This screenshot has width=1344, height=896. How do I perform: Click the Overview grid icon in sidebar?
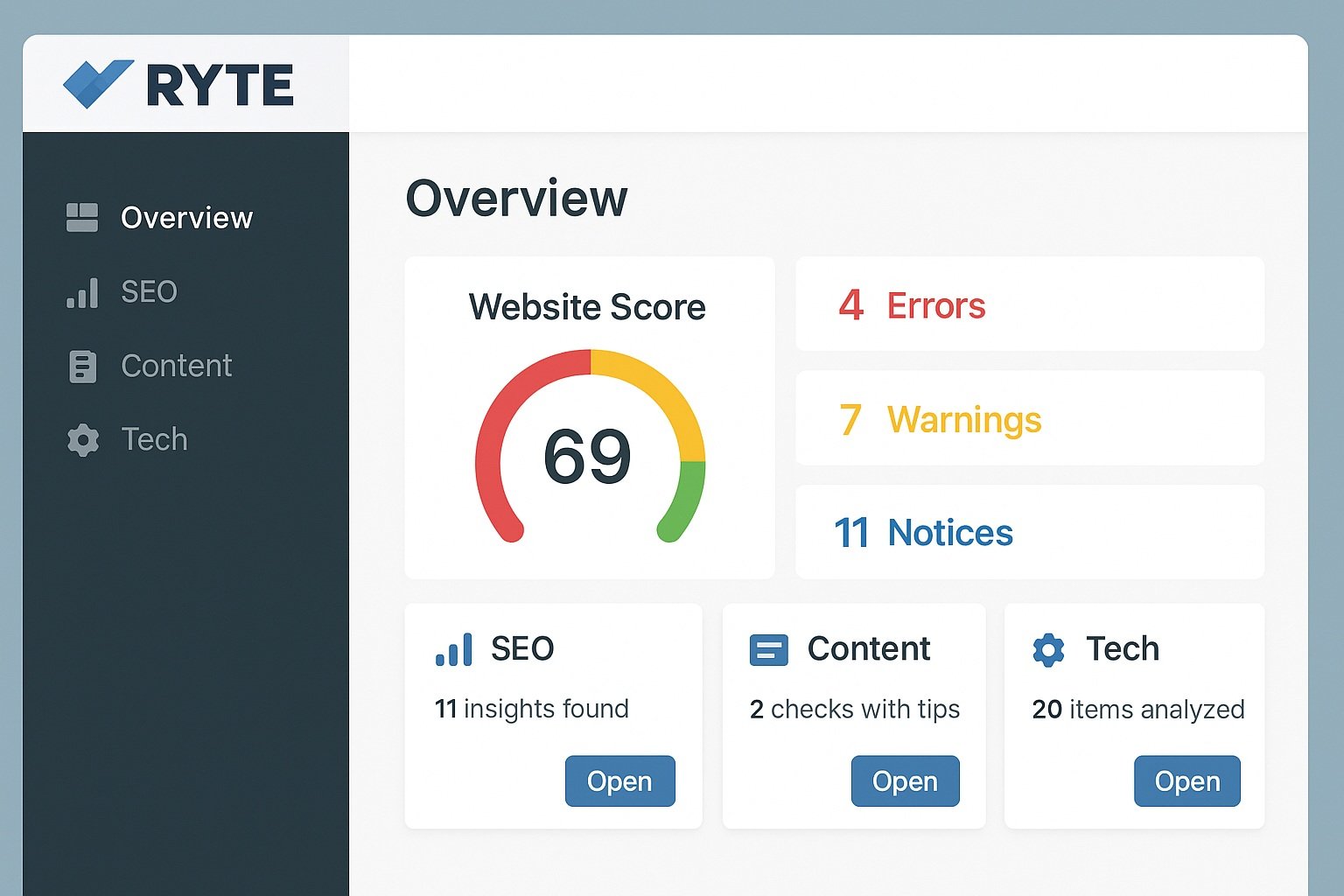[82, 218]
